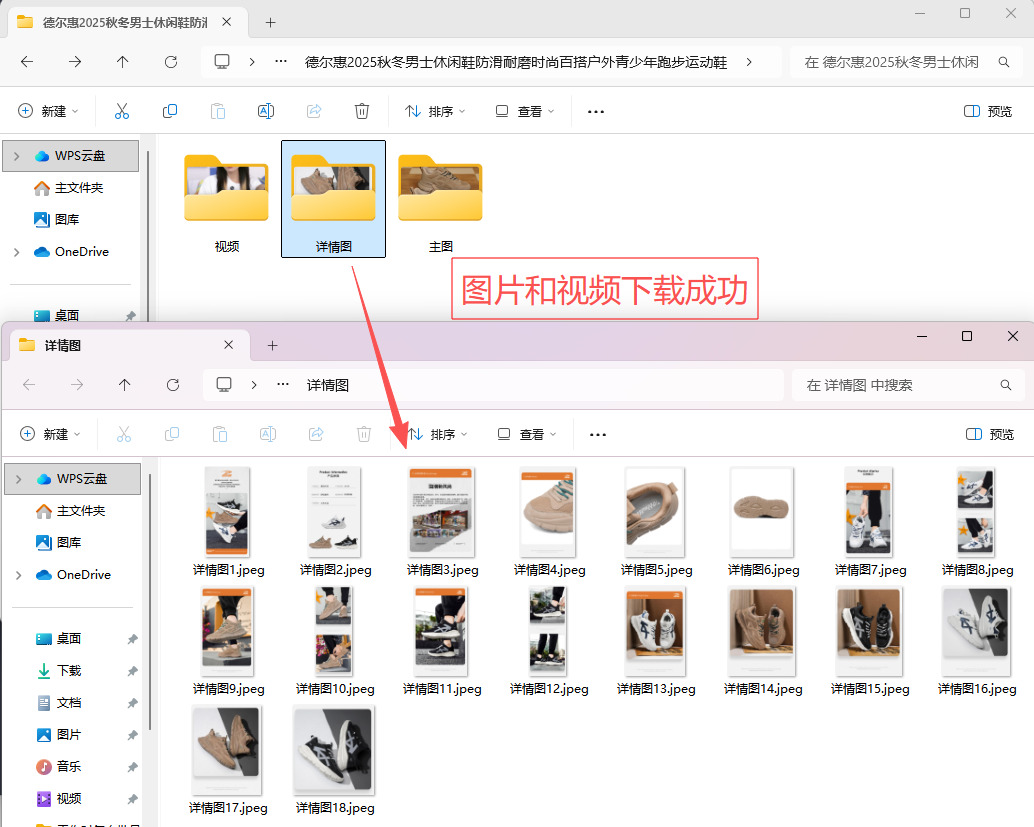Expand OneDrive in front window sidebar
1034x827 pixels.
18,575
